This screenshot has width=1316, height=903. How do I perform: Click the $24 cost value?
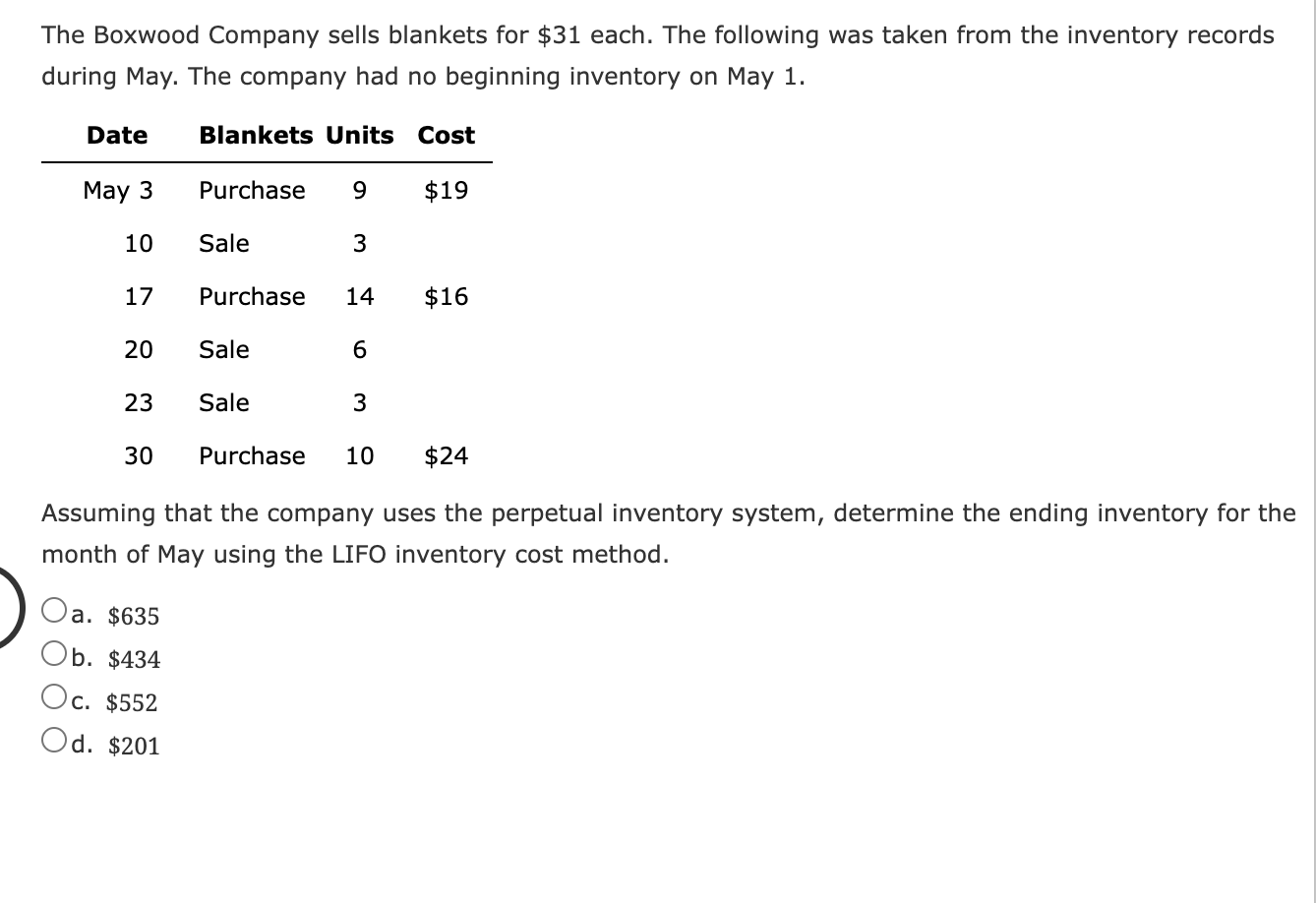coord(446,455)
